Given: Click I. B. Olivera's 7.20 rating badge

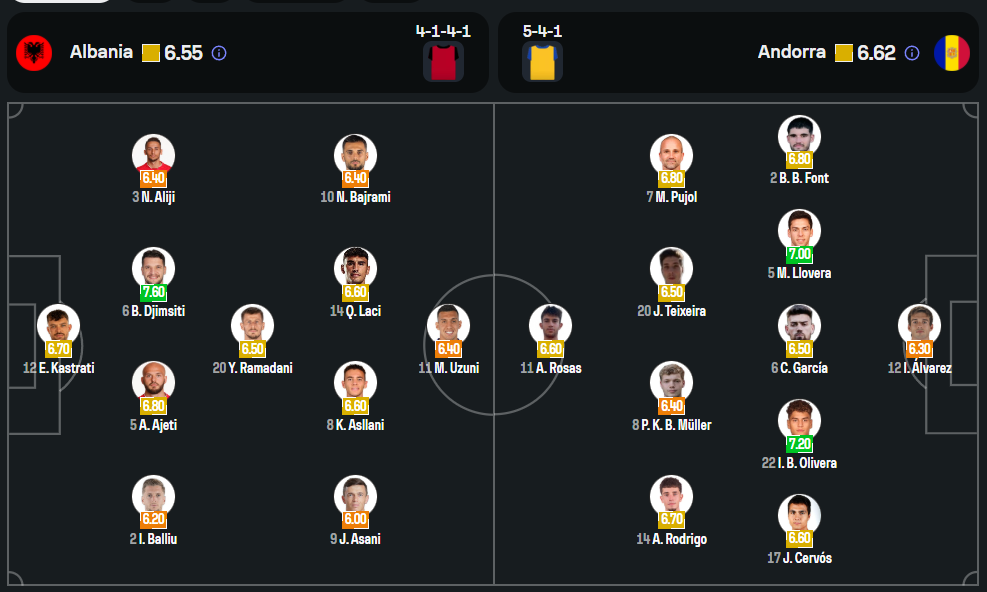Looking at the screenshot, I should (799, 444).
